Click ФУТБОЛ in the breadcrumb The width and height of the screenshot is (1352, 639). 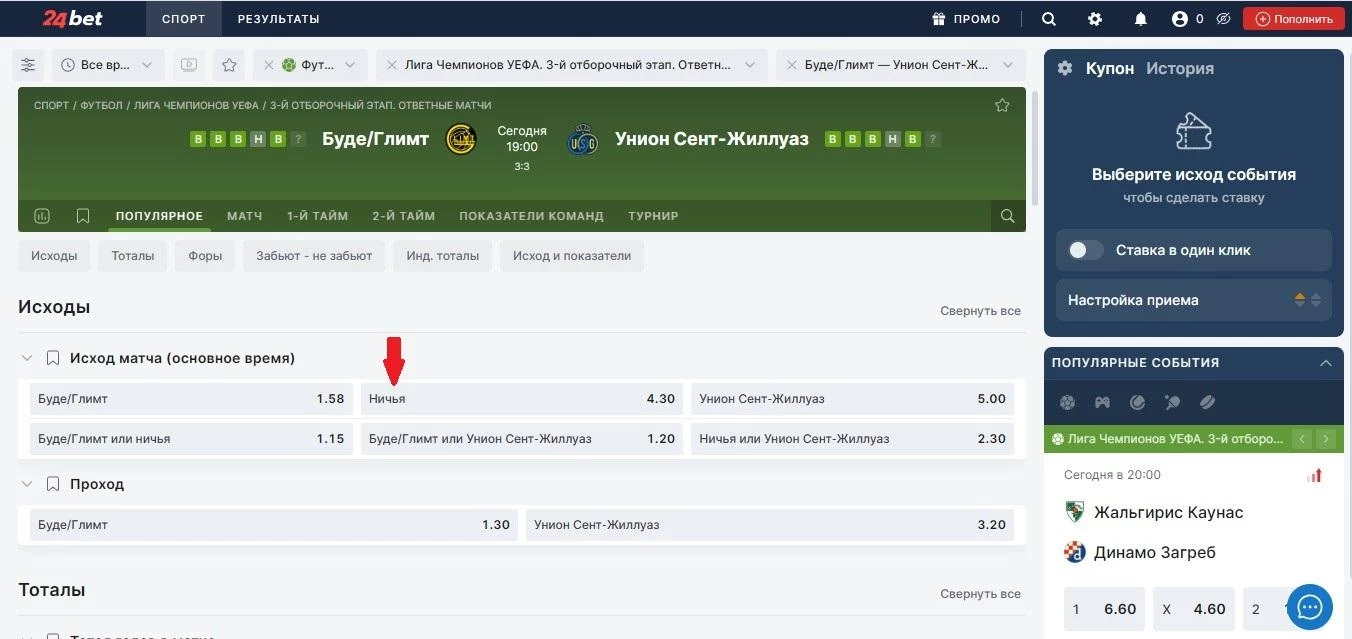(x=101, y=105)
